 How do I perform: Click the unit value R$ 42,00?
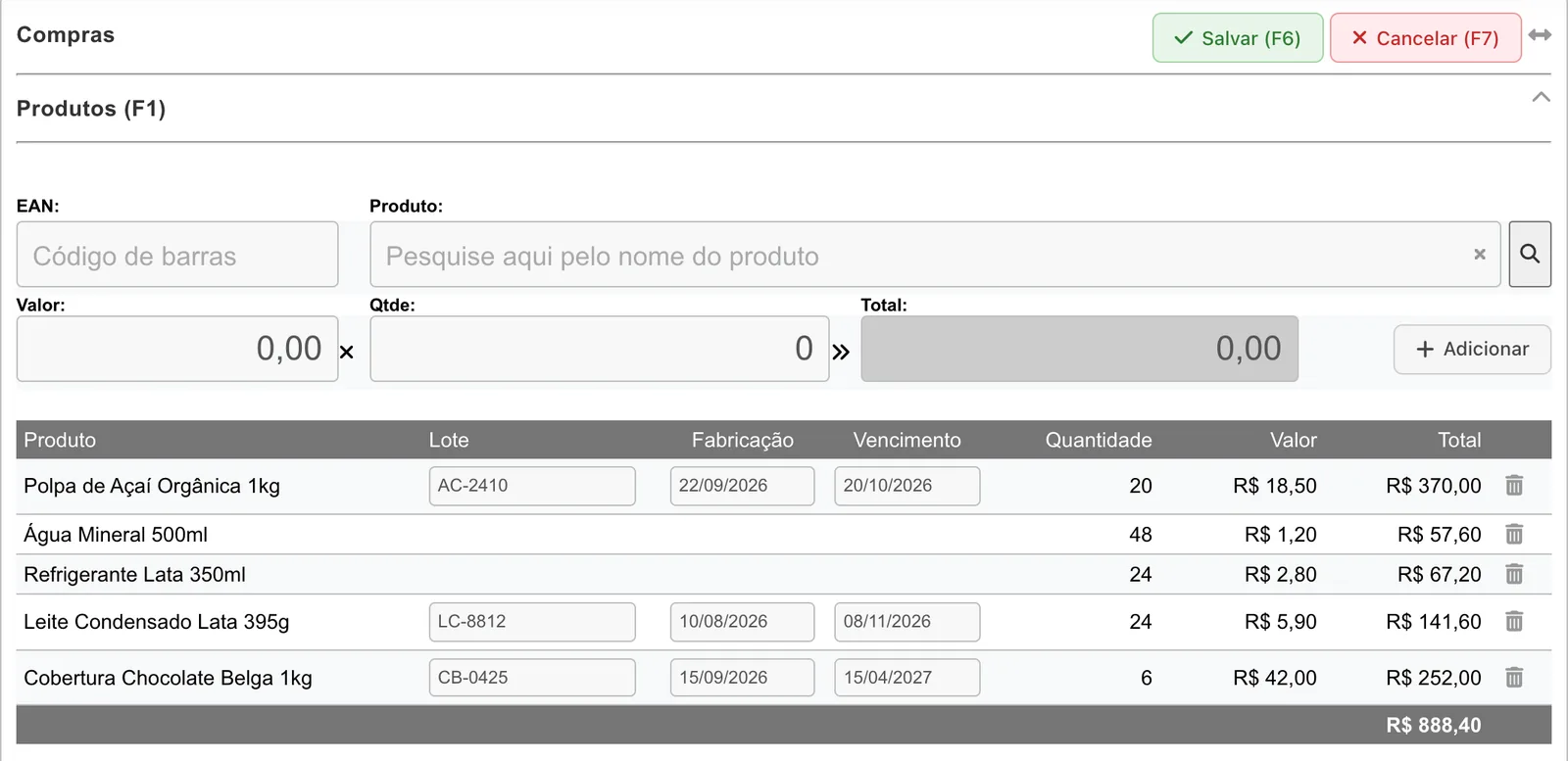tap(1275, 678)
